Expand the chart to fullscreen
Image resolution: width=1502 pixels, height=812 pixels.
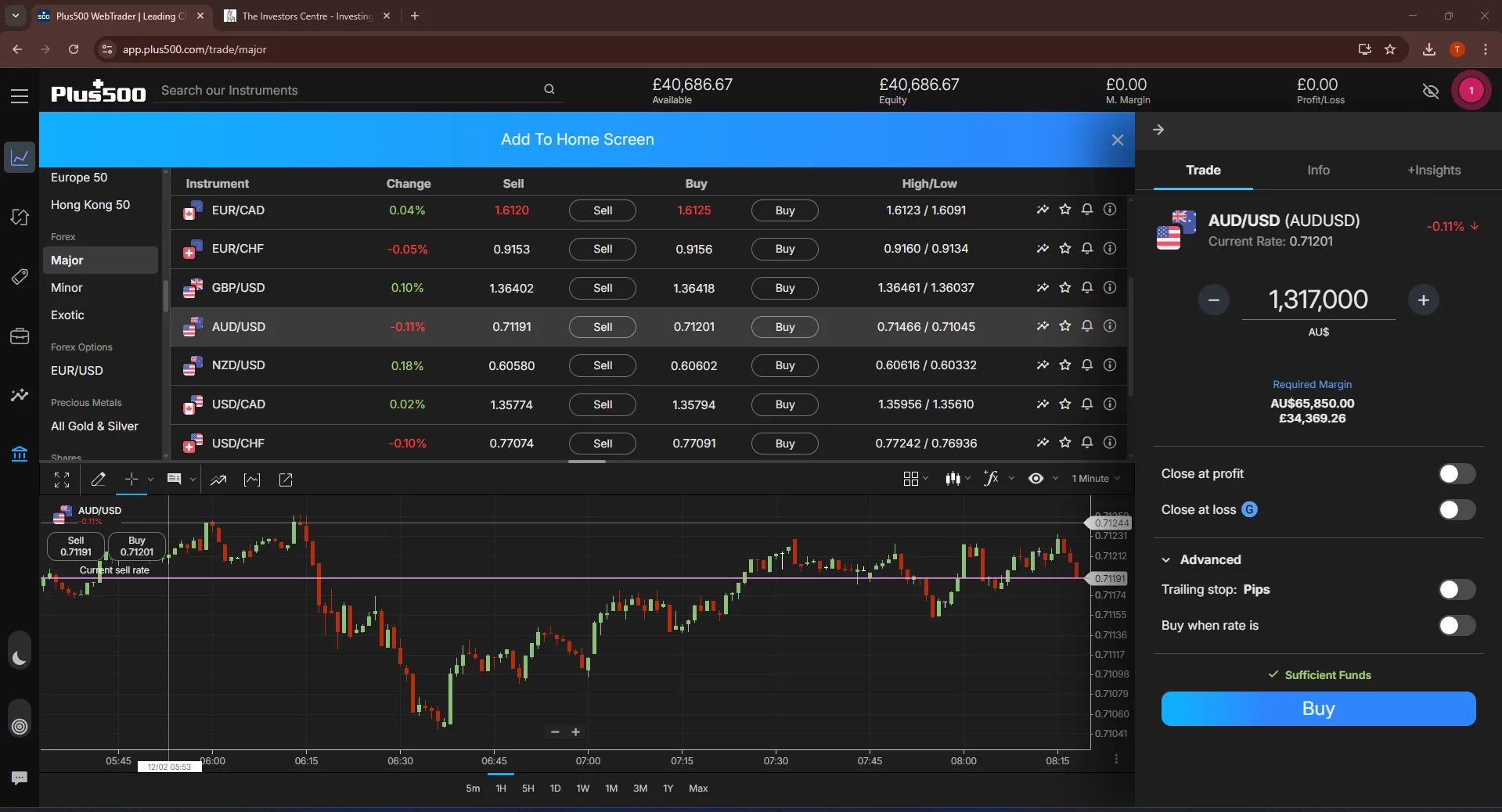coord(62,480)
